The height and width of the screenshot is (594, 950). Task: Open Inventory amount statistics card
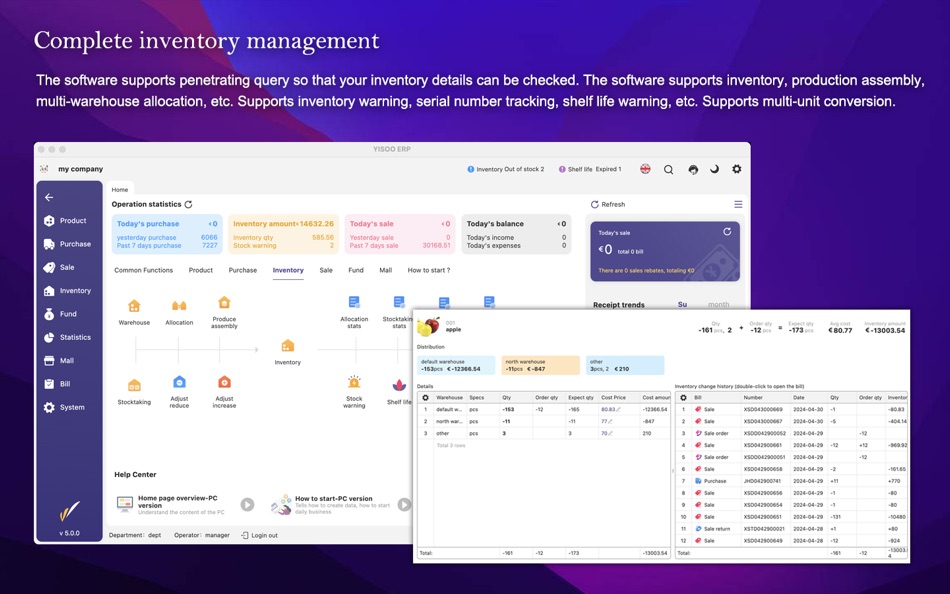tap(284, 234)
